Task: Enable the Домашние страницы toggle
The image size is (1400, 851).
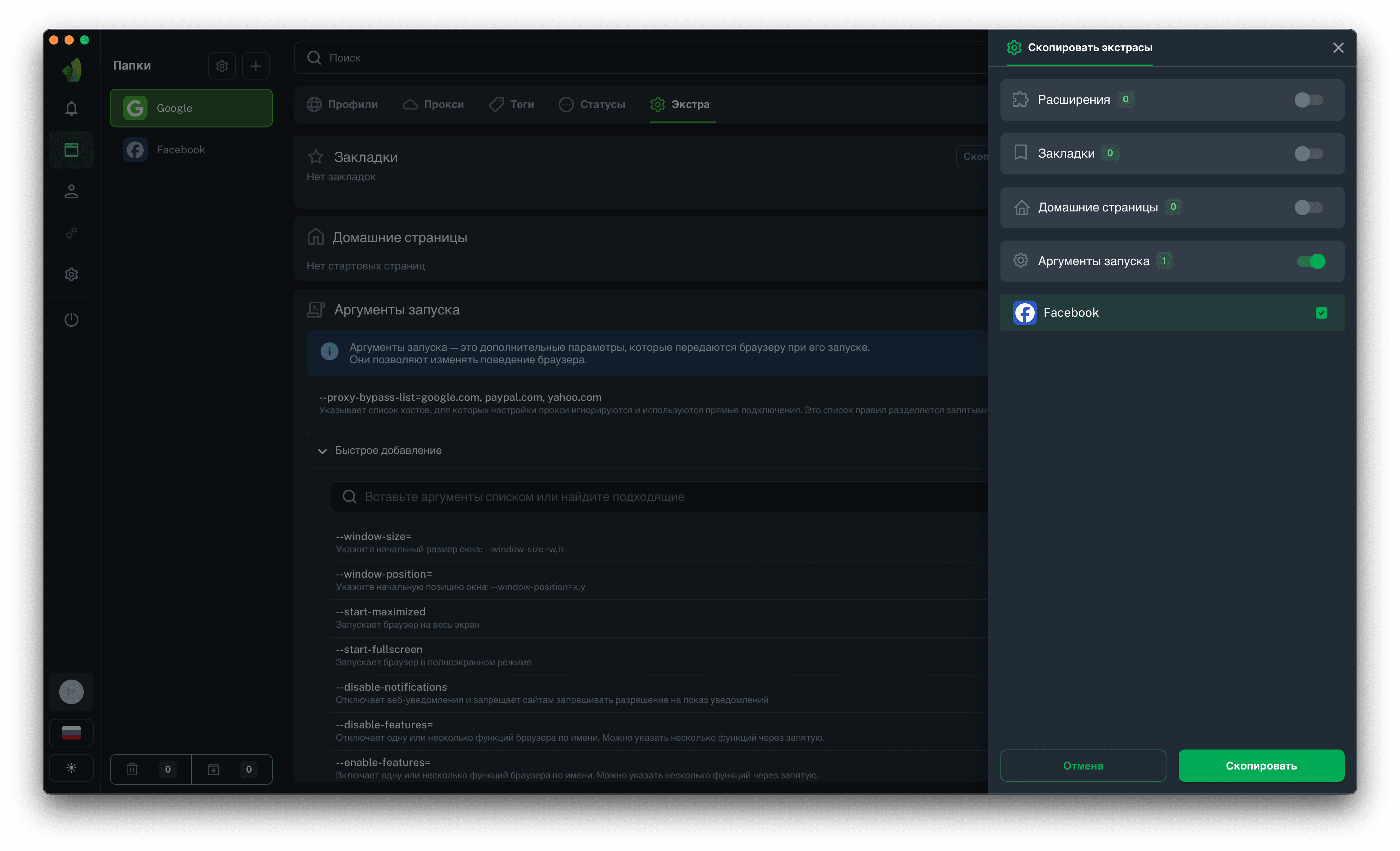Action: click(1309, 208)
